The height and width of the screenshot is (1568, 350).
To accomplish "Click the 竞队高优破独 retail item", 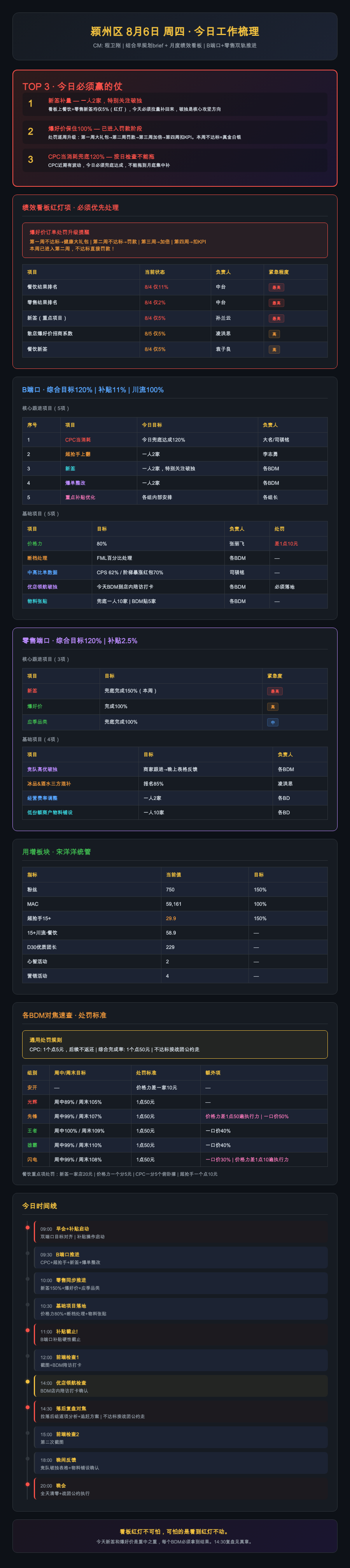I will click(x=42, y=769).
